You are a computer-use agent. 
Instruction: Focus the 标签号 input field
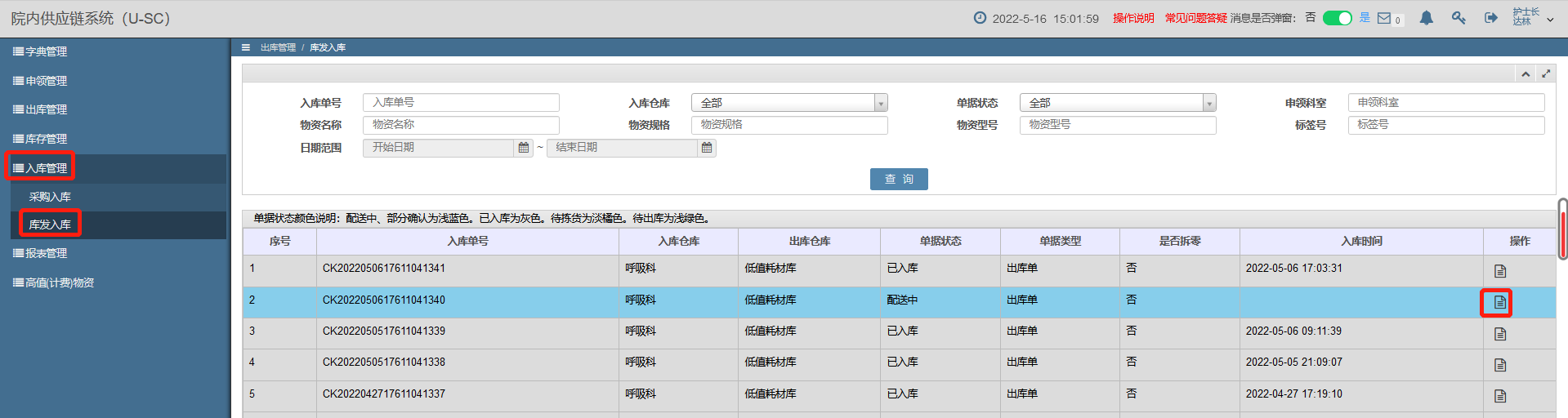(1446, 125)
